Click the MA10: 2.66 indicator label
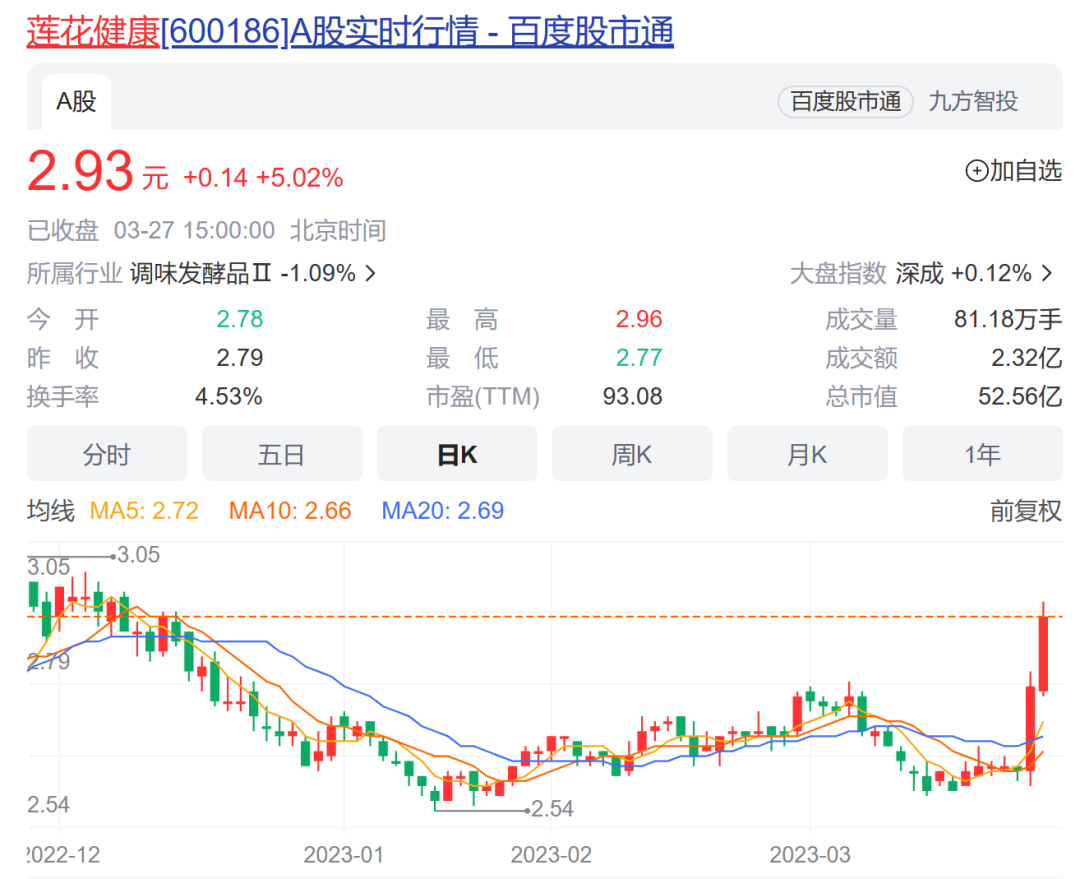 click(290, 511)
